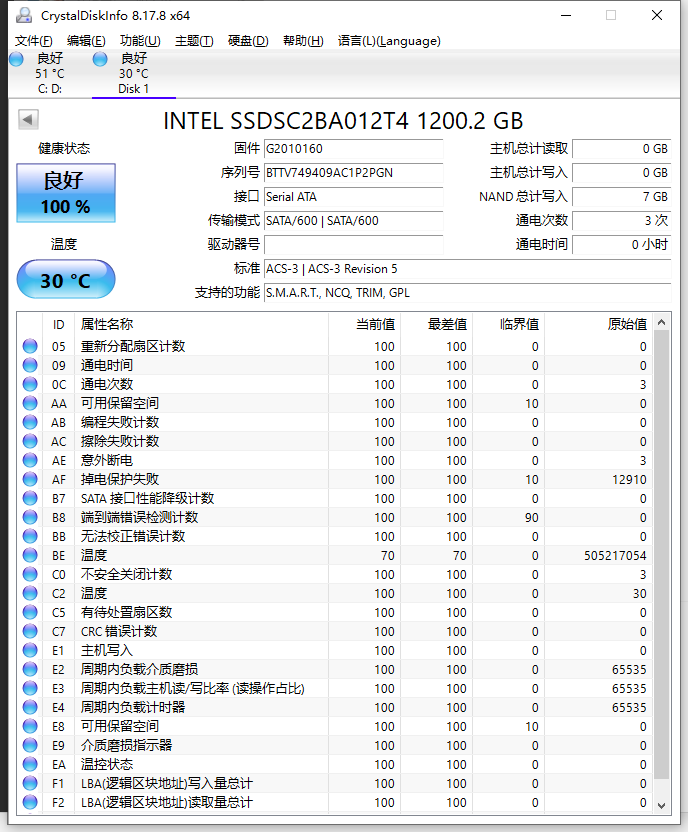Click the interface field Serial ATA

click(353, 197)
